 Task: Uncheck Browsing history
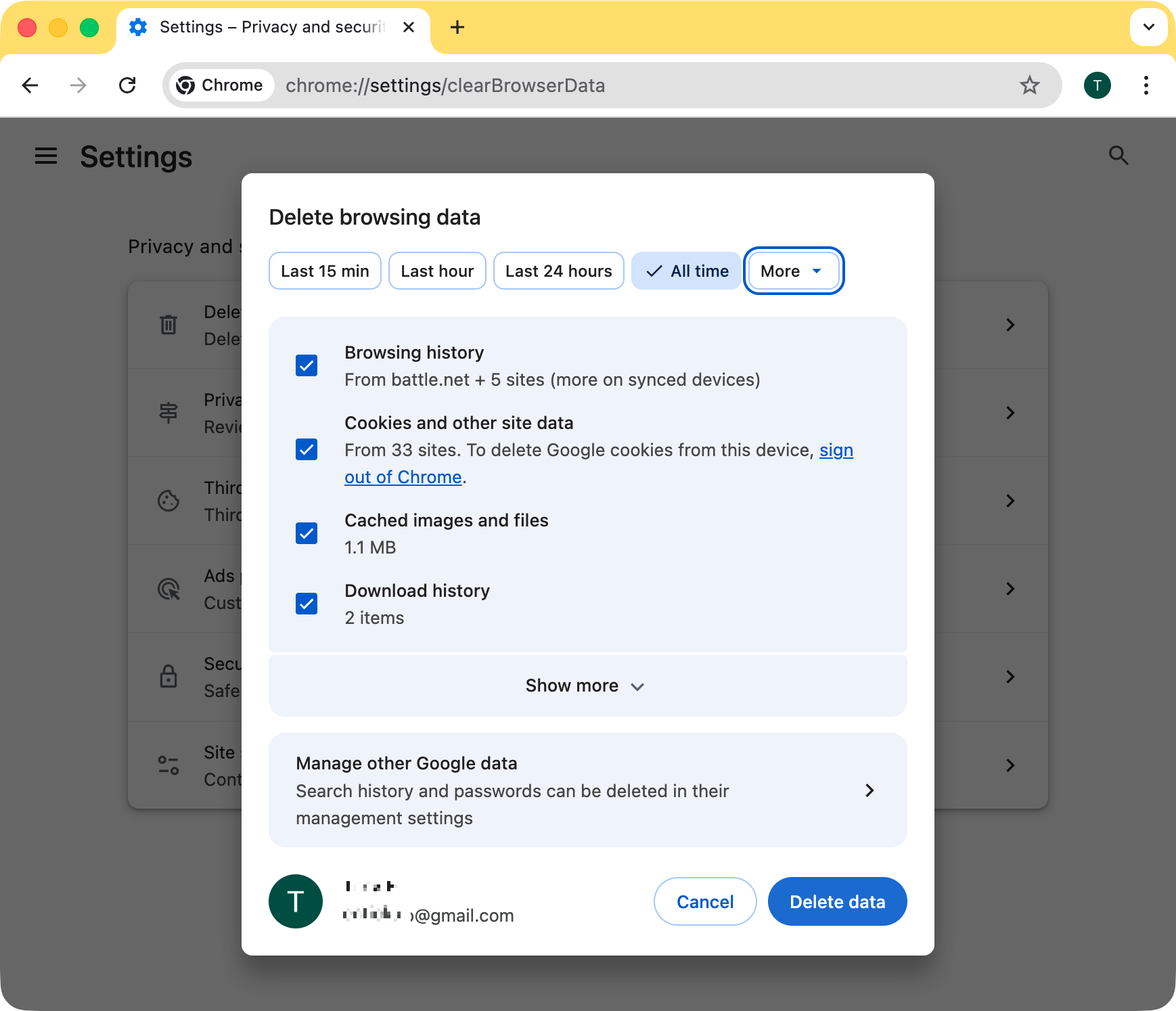click(307, 365)
